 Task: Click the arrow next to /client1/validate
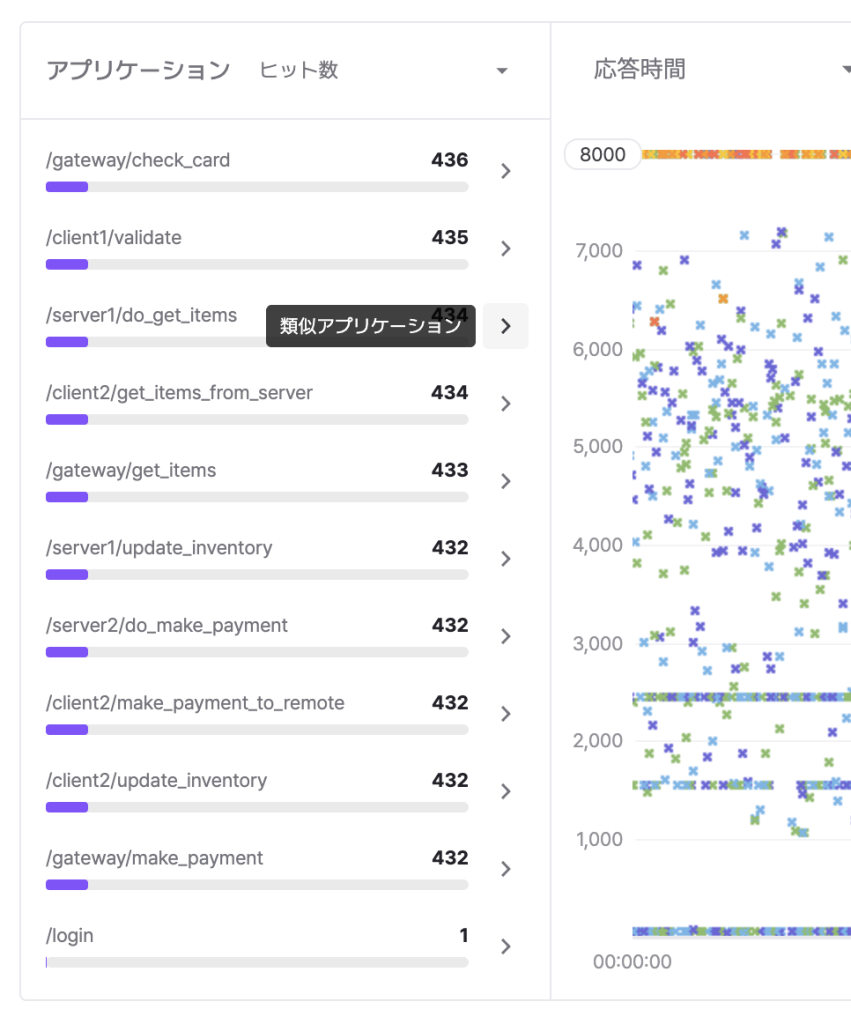click(505, 249)
